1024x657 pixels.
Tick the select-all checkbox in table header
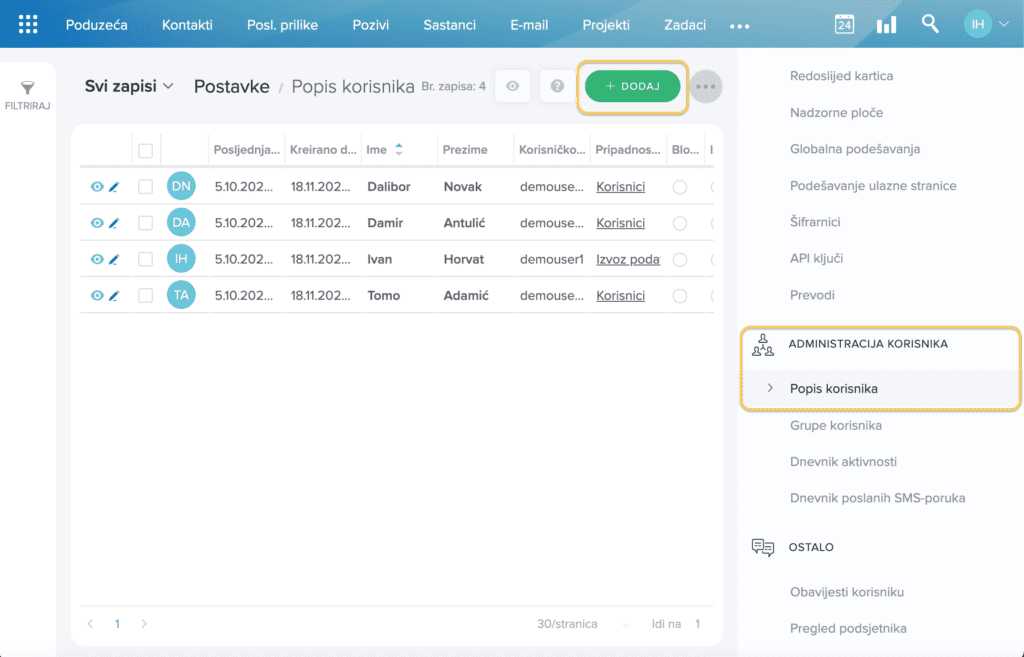(146, 150)
